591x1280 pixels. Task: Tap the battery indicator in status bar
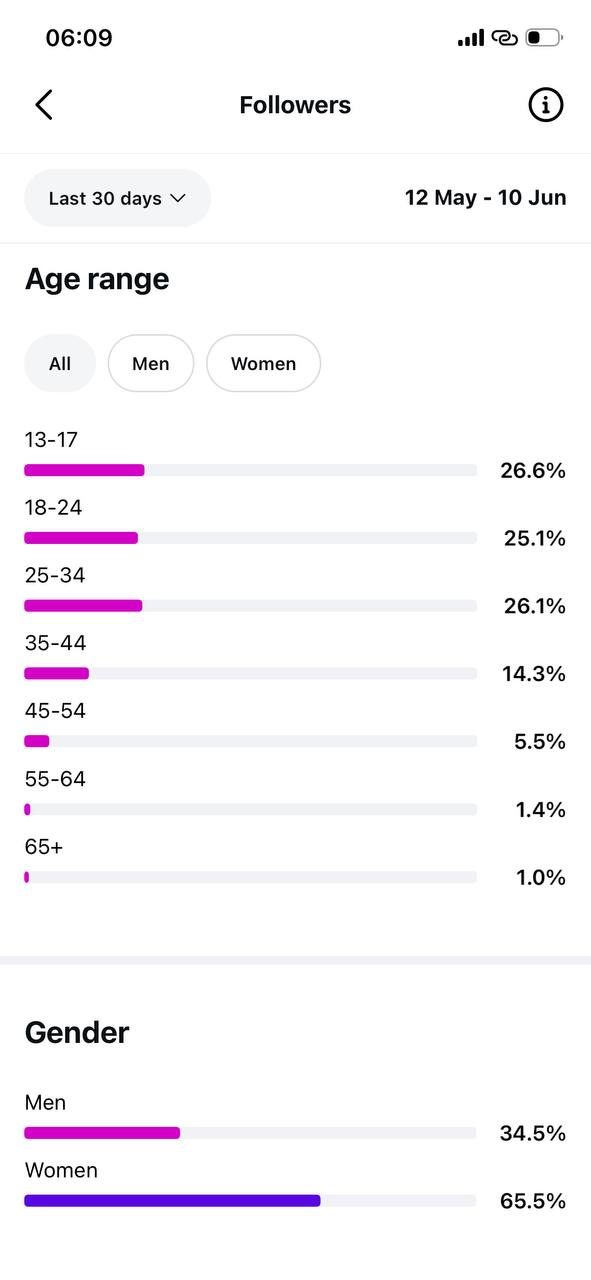544,38
